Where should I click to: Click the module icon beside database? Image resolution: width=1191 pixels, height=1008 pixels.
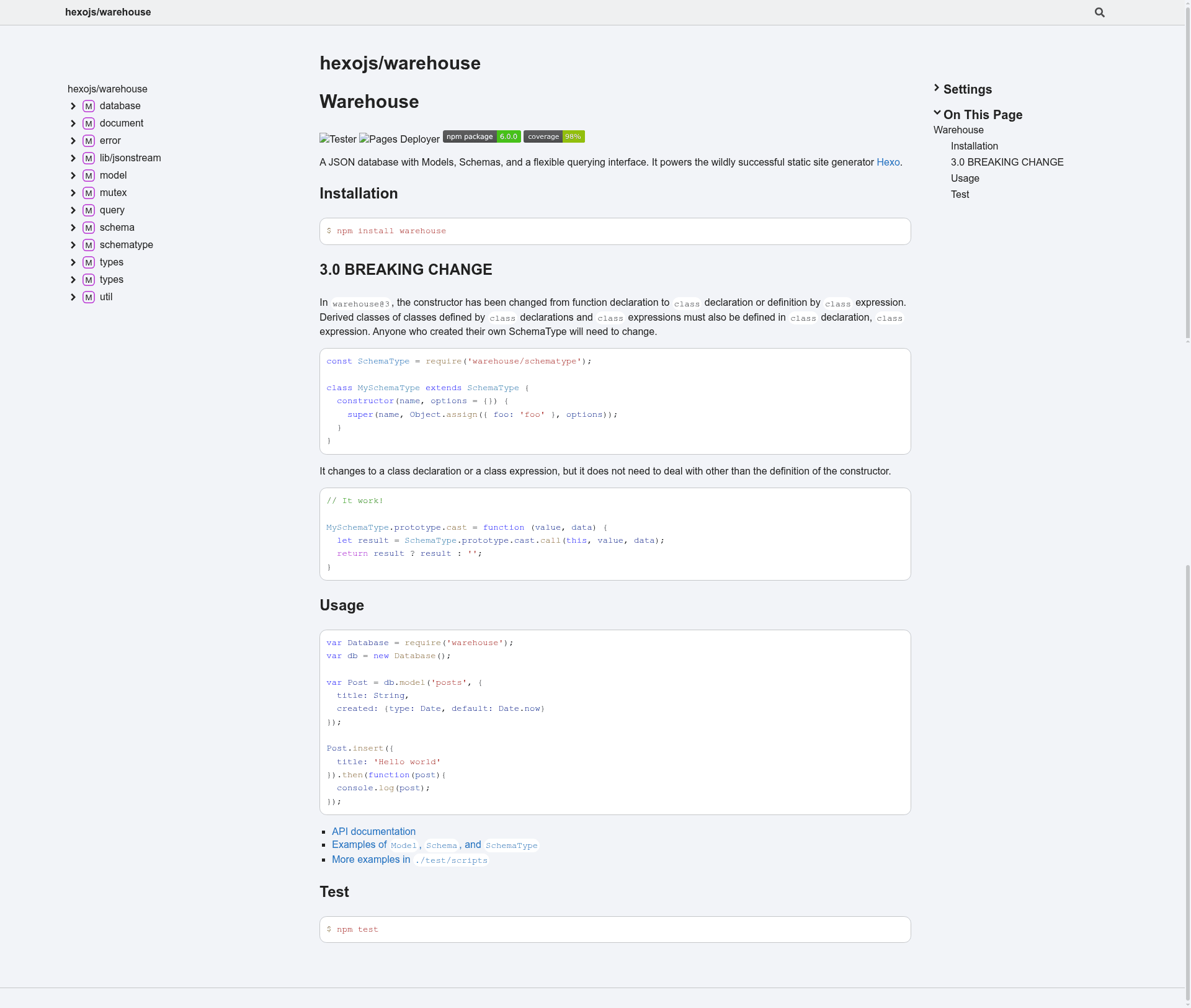(x=89, y=106)
